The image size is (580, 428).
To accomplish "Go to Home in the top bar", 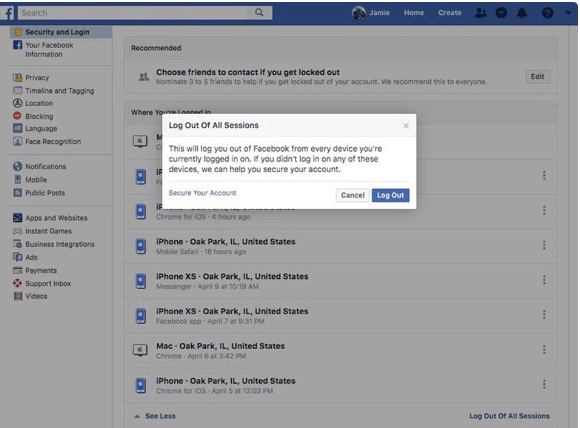I will [414, 13].
